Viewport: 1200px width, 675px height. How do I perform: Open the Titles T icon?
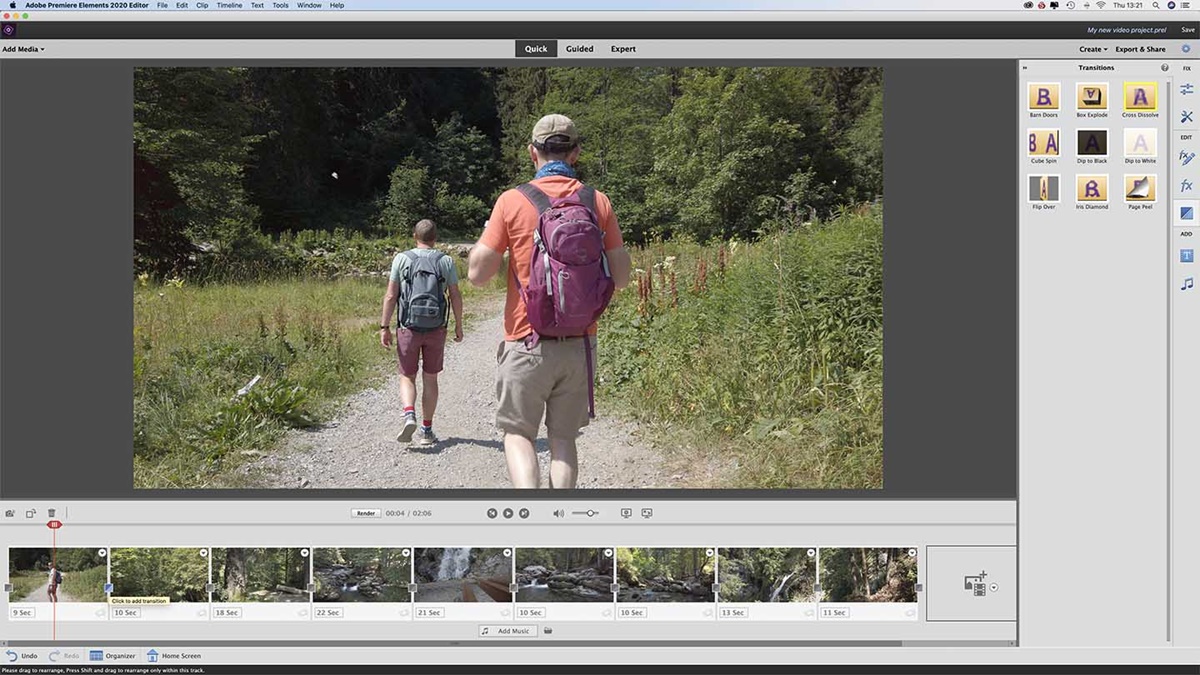click(x=1186, y=256)
